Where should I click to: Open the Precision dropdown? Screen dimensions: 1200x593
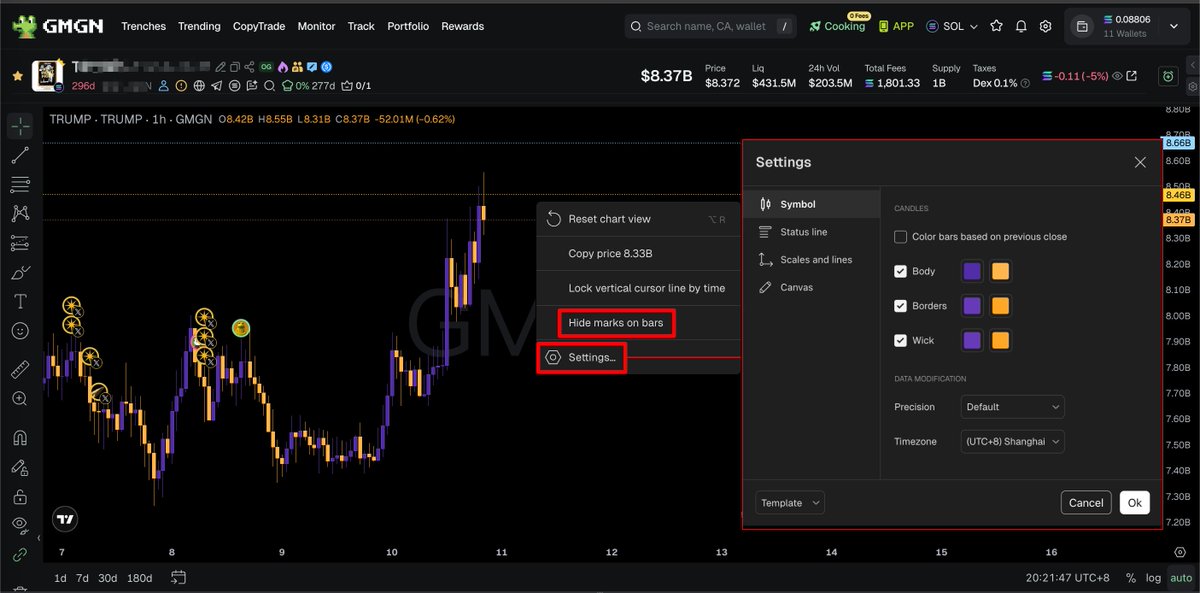(x=1012, y=407)
